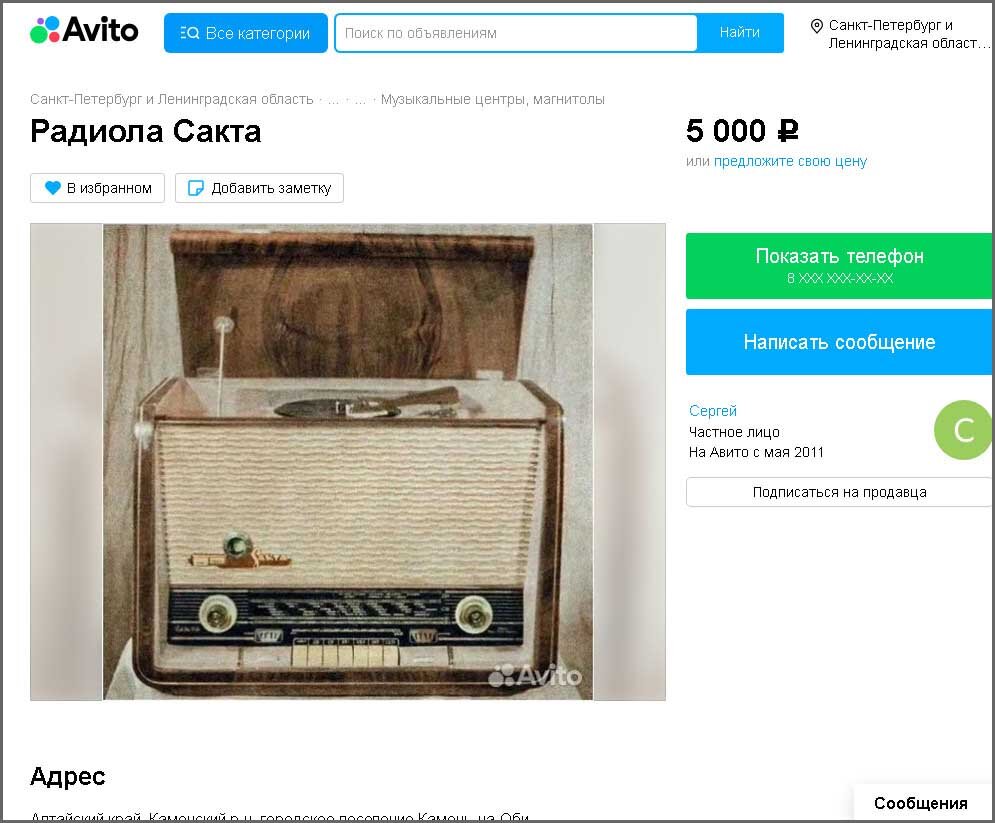
Task: Click the seller's green avatar icon
Action: [963, 430]
